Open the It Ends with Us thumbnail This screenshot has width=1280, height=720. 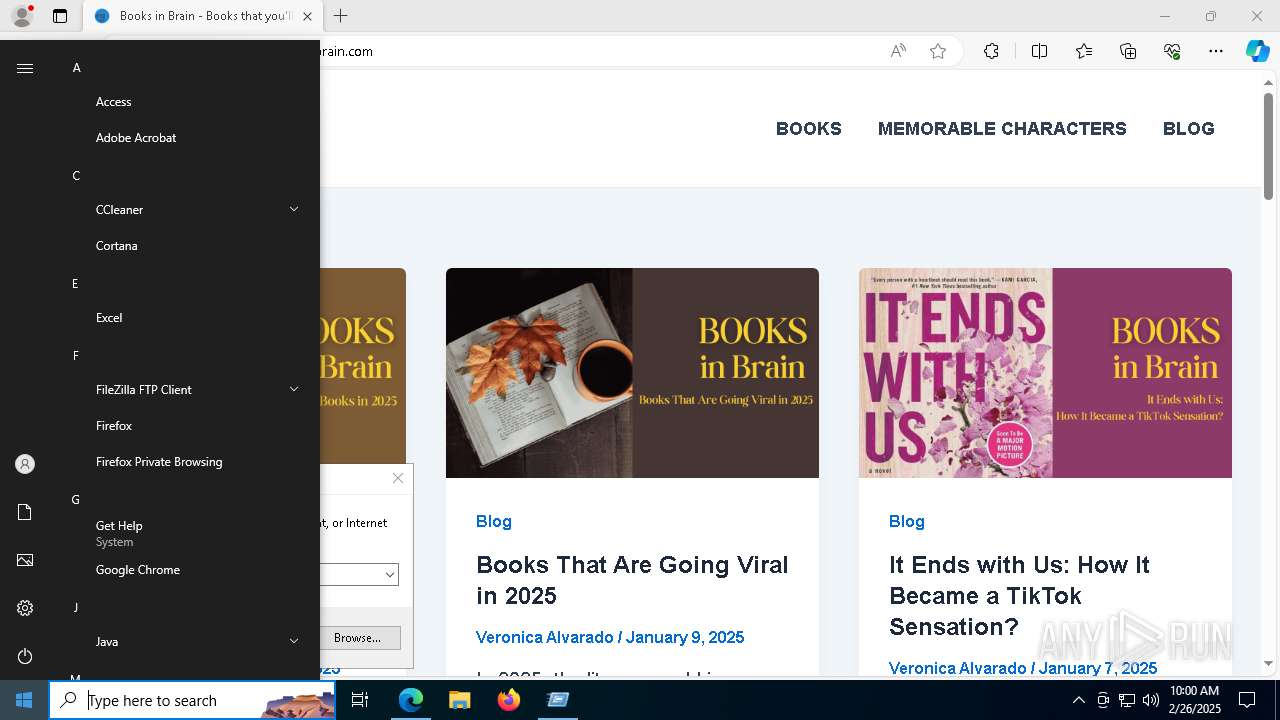click(x=1045, y=373)
